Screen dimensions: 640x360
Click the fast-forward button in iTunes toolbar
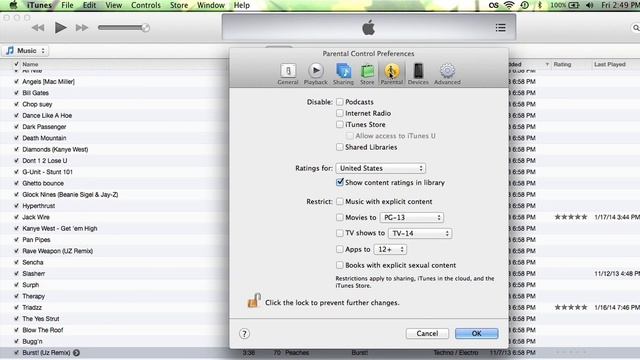(82, 28)
